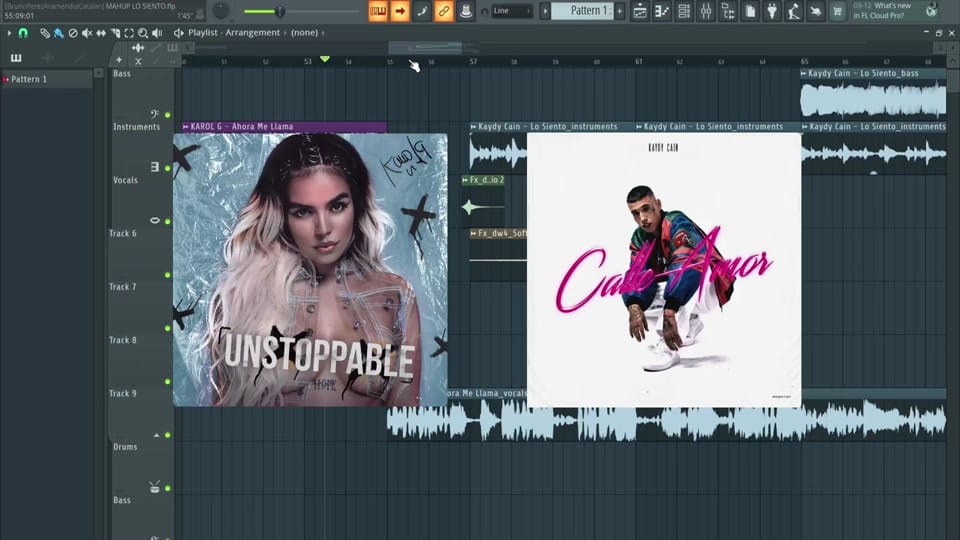Open the Mixer view icon
This screenshot has width=960, height=540.
[x=706, y=11]
